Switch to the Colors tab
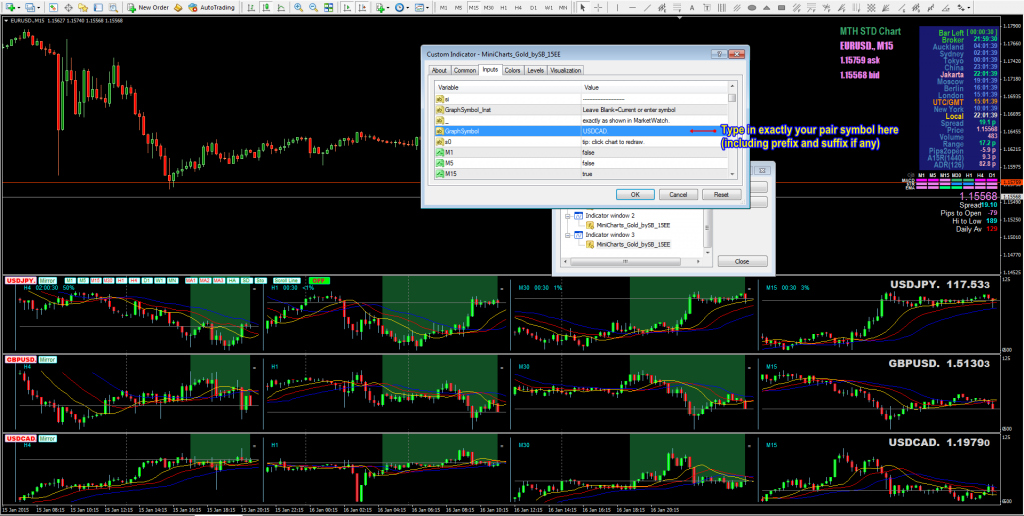Viewport: 1024px width, 516px height. pyautogui.click(x=513, y=70)
